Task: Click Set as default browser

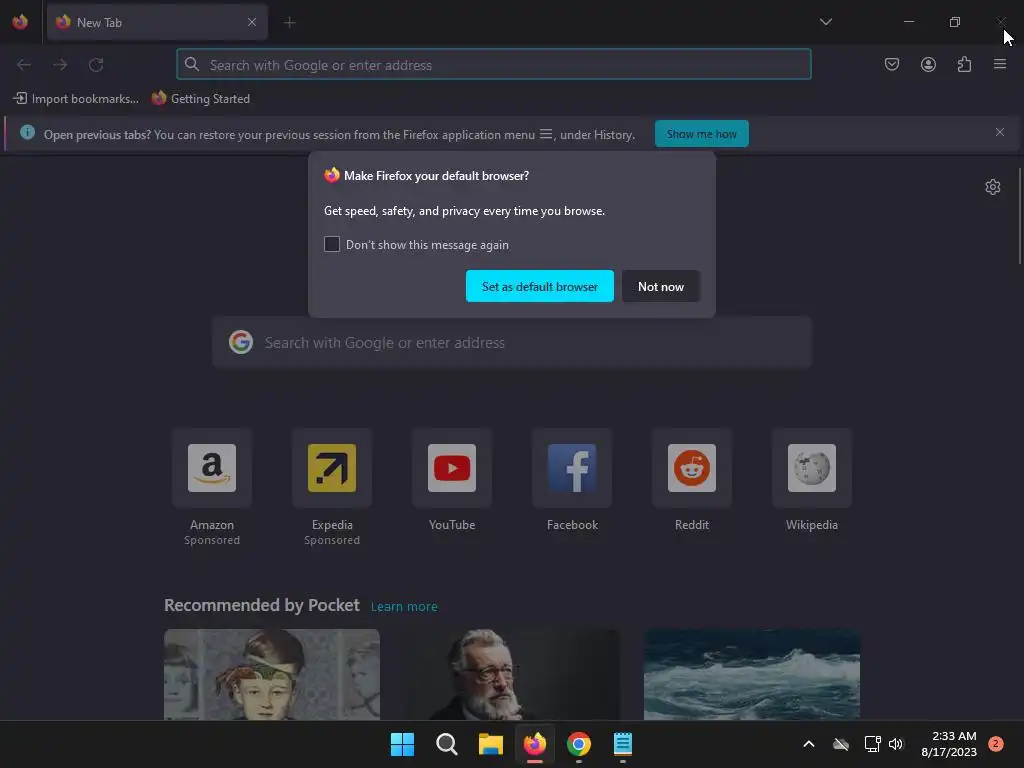Action: [539, 286]
